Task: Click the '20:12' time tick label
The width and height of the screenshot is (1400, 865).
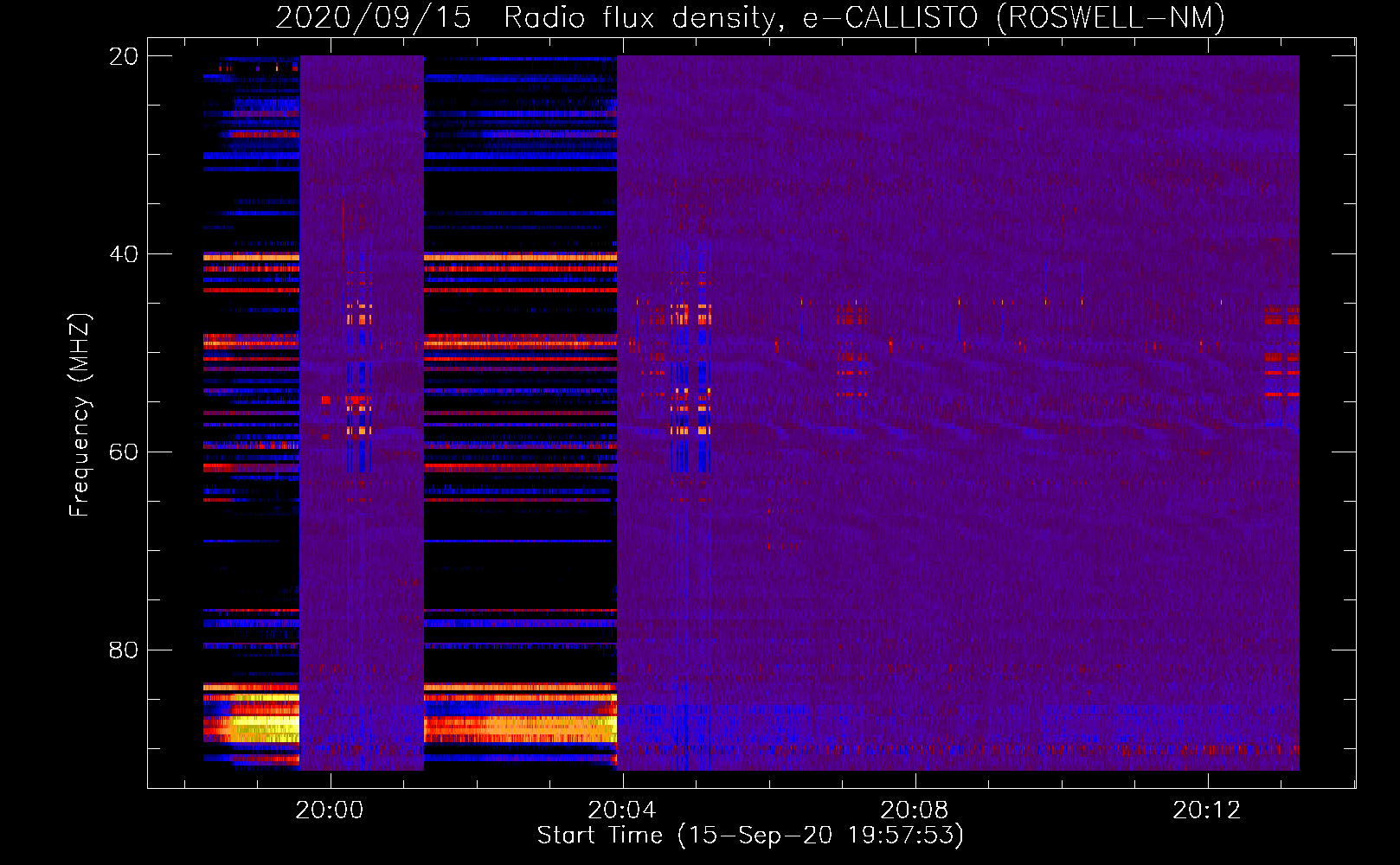Action: [1207, 811]
